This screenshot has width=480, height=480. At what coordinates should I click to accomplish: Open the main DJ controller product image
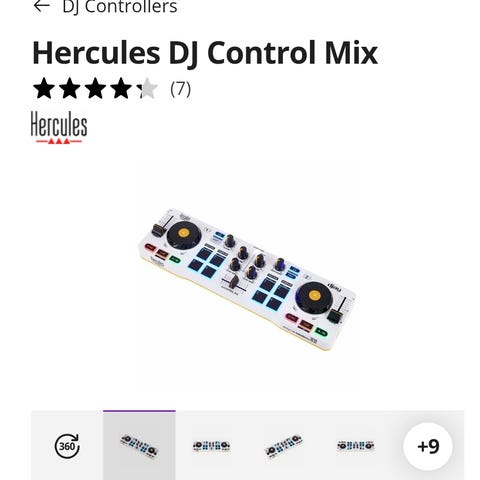(x=247, y=280)
